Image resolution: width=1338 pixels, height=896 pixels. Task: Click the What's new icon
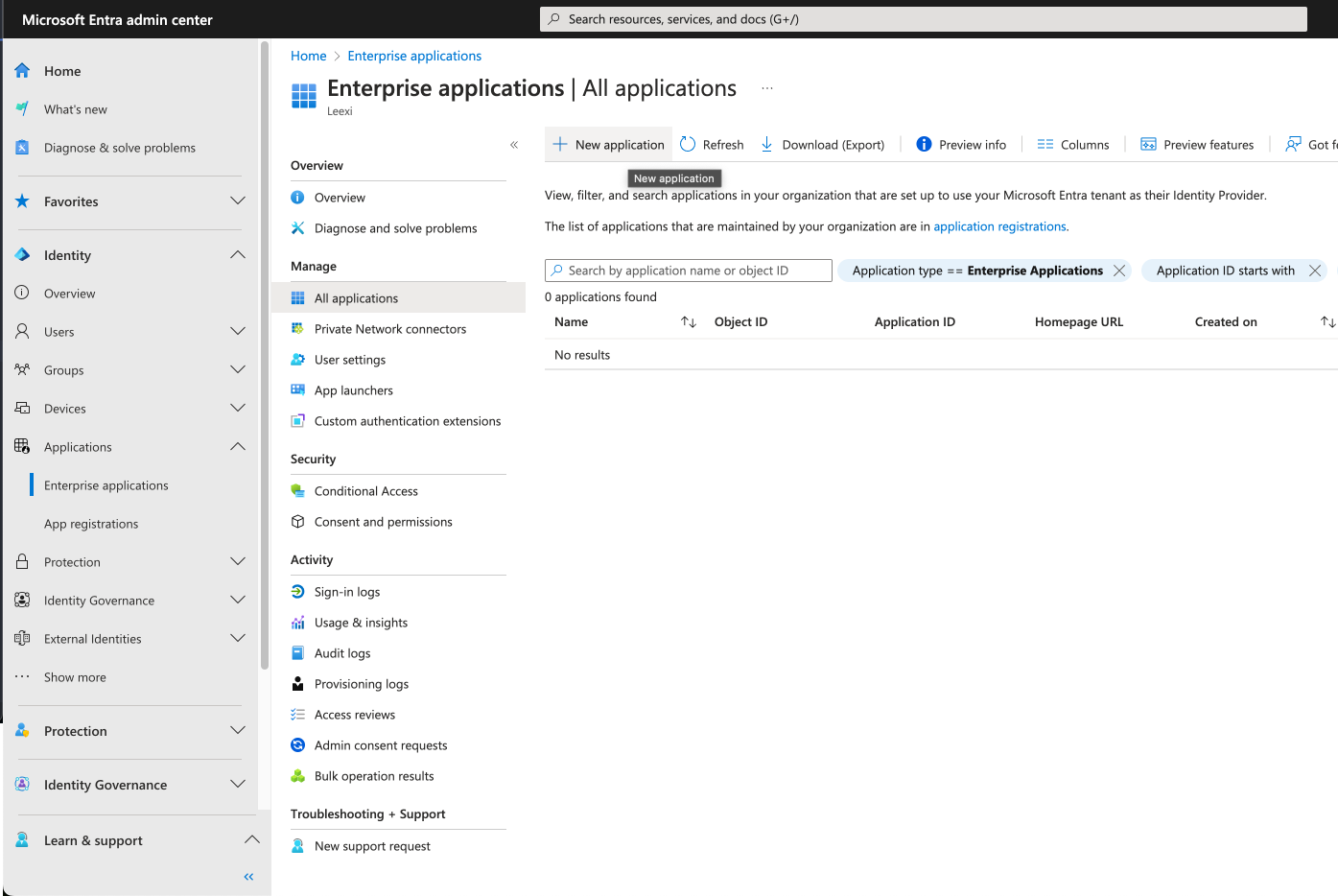point(22,109)
